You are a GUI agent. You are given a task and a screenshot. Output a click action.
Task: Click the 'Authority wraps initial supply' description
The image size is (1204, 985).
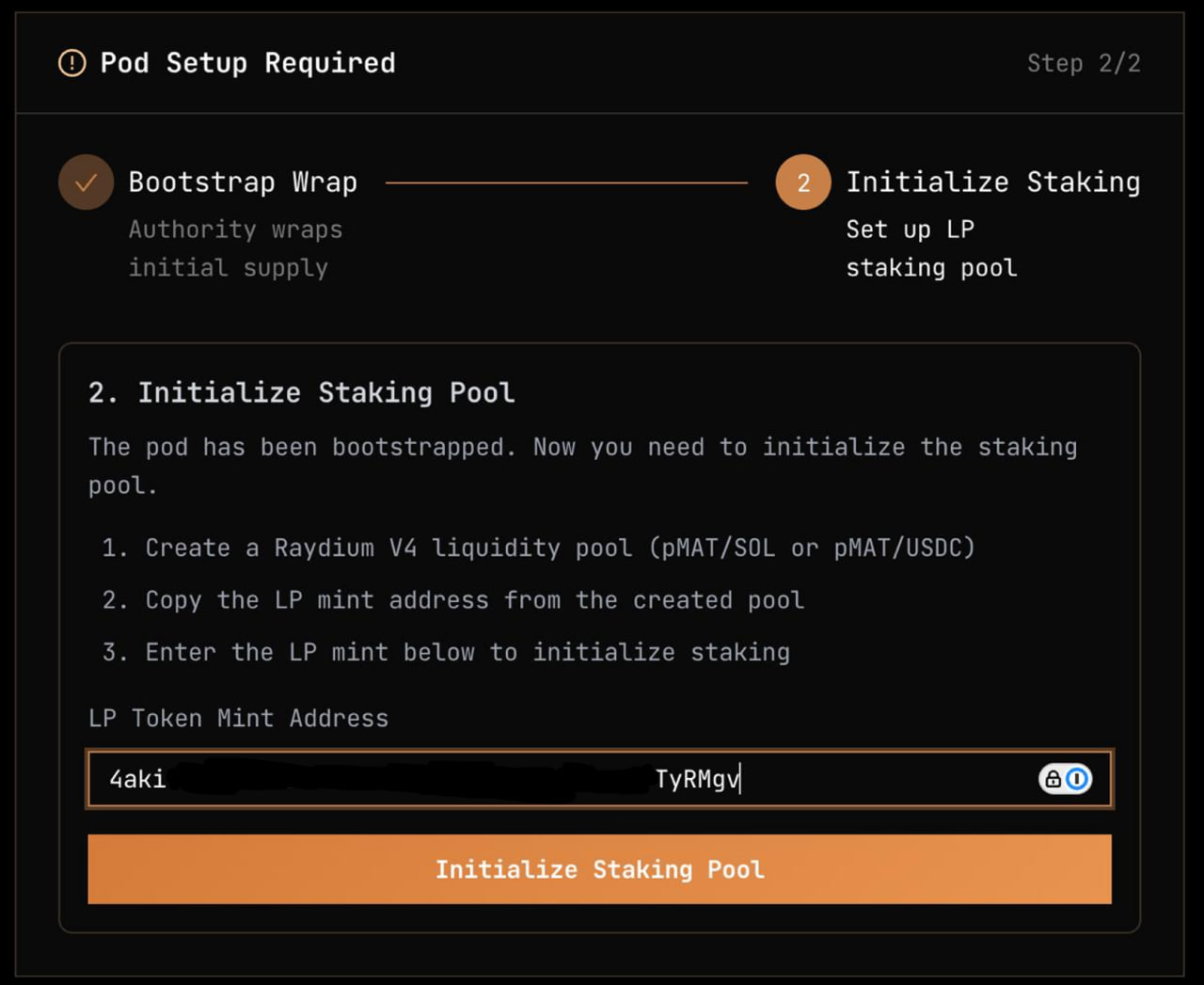[235, 248]
